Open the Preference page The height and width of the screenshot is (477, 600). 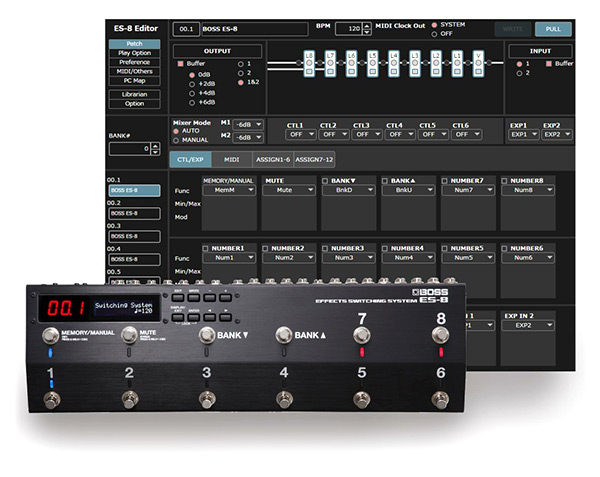pos(134,62)
